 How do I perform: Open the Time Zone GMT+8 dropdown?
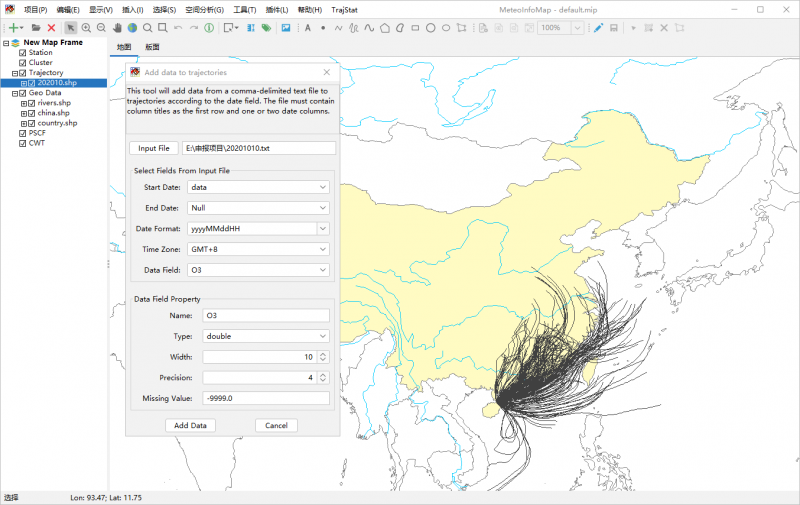(x=322, y=249)
